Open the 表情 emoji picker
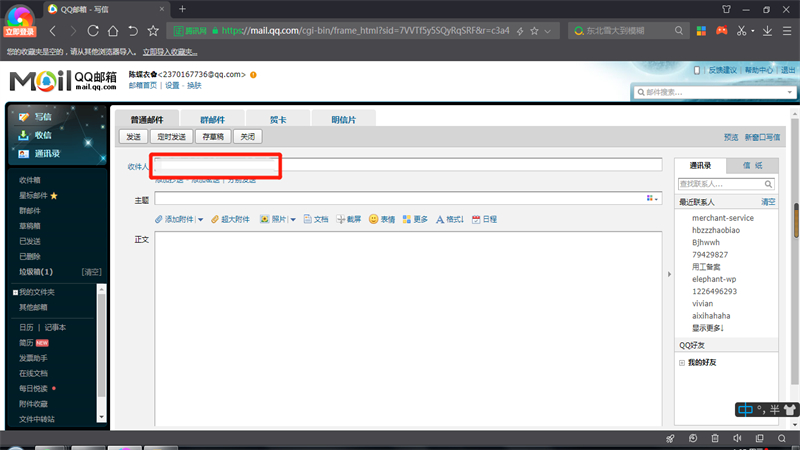Viewport: 800px width, 450px height. click(373, 219)
